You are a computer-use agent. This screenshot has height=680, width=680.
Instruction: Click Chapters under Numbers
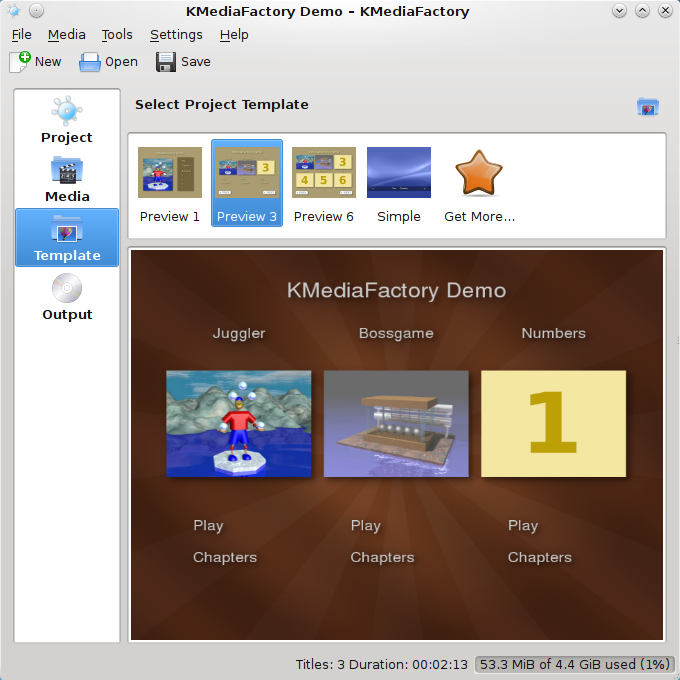[540, 557]
